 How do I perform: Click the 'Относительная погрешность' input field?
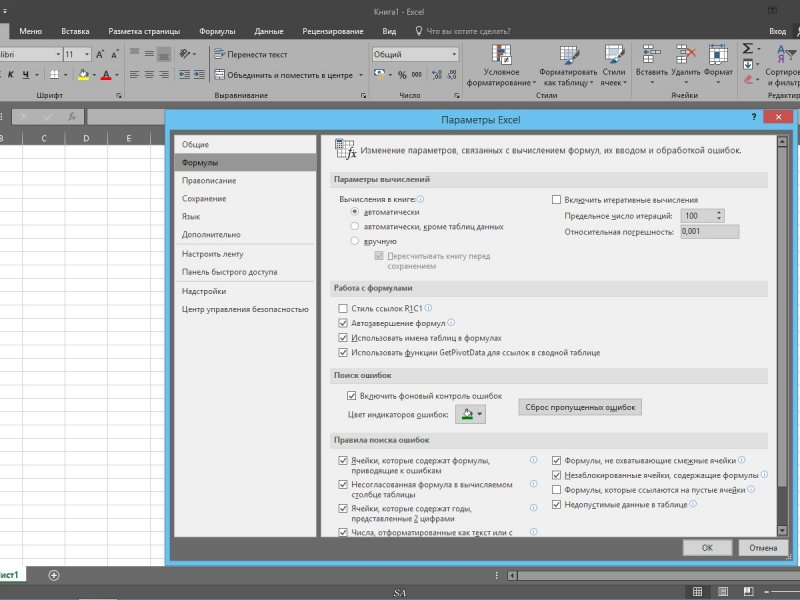(709, 231)
